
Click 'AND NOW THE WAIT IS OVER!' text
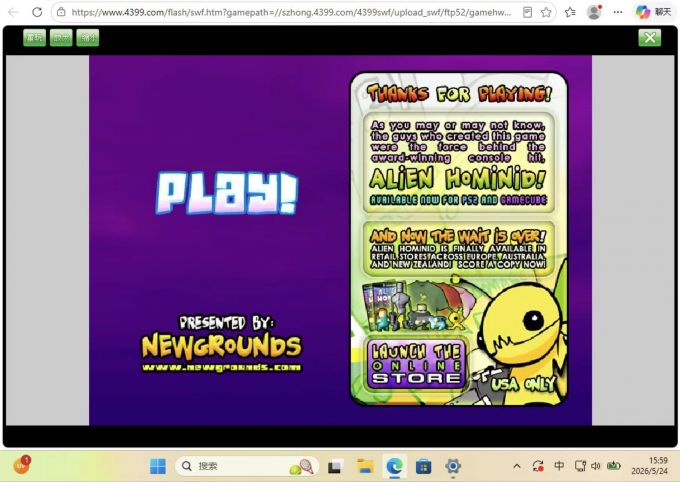click(458, 236)
